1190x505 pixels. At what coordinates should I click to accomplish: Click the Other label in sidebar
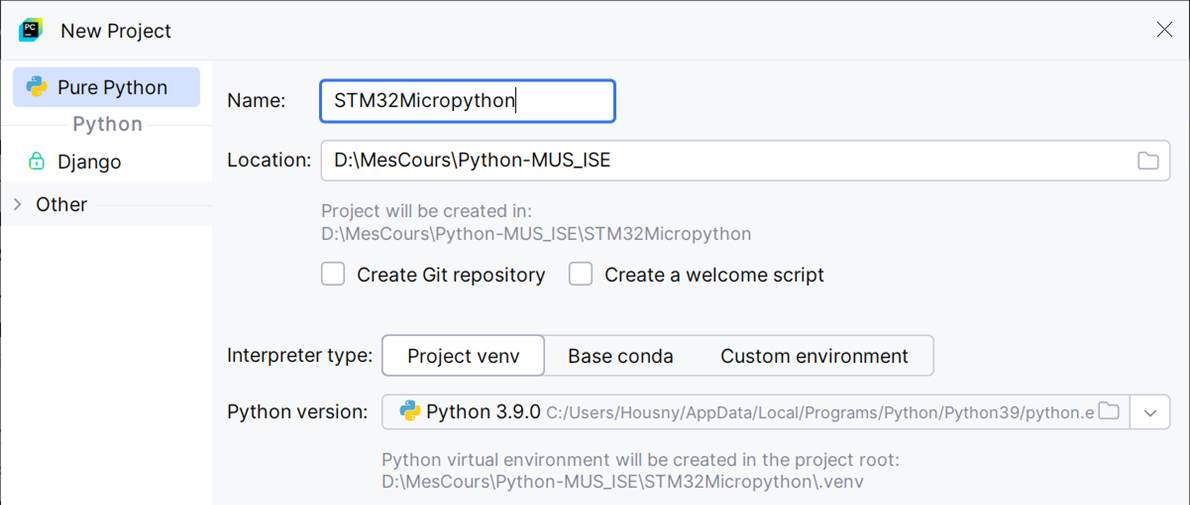coord(61,204)
